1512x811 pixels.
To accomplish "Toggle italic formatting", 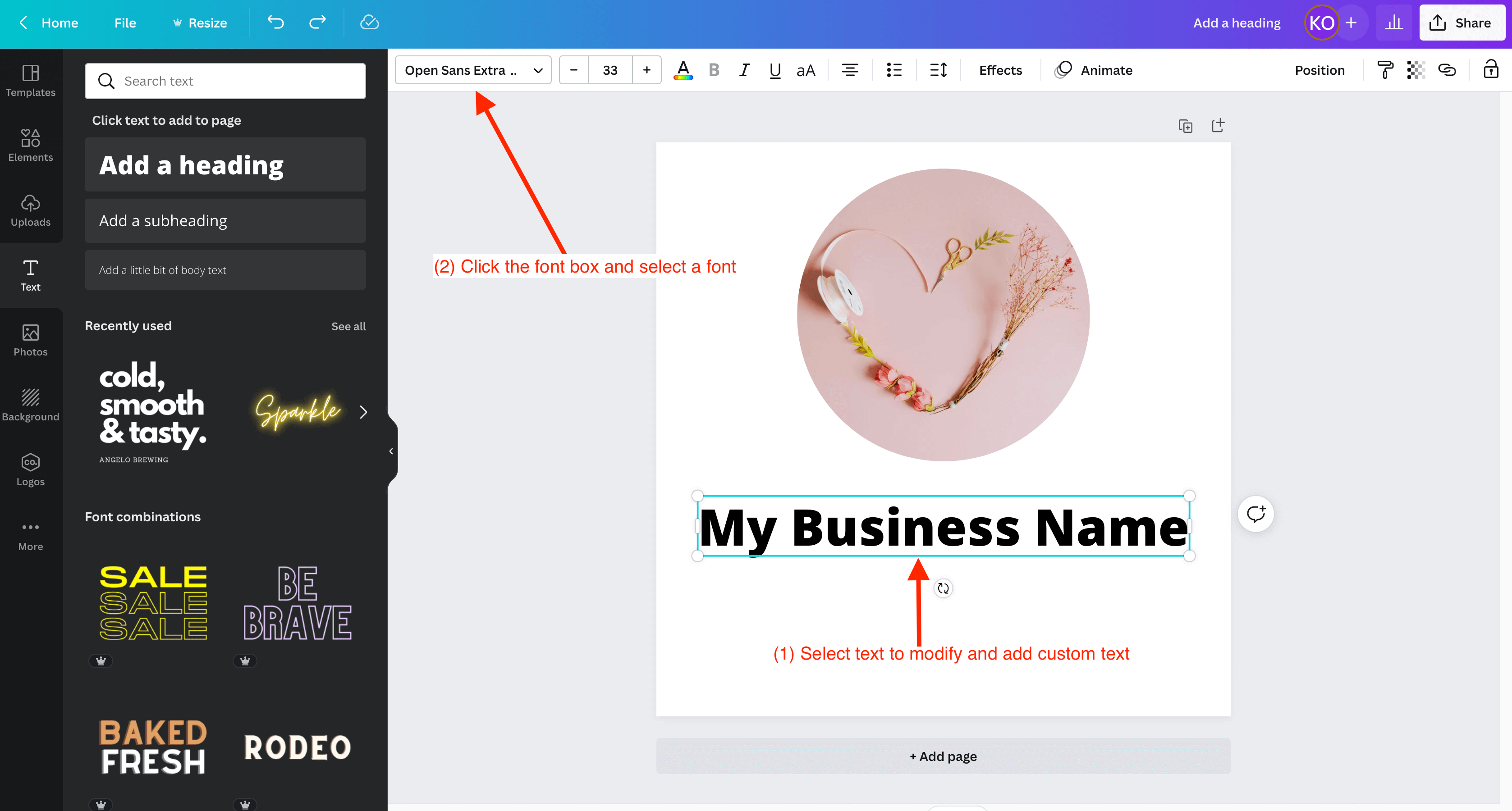I will 744,70.
